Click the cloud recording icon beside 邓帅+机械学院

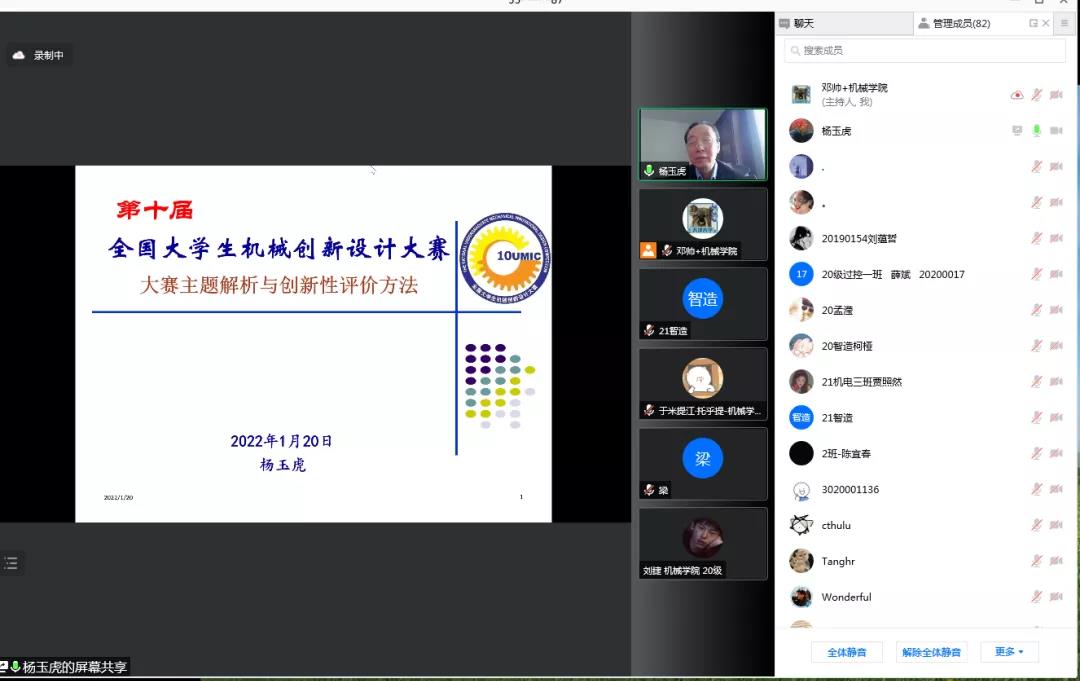click(1017, 95)
